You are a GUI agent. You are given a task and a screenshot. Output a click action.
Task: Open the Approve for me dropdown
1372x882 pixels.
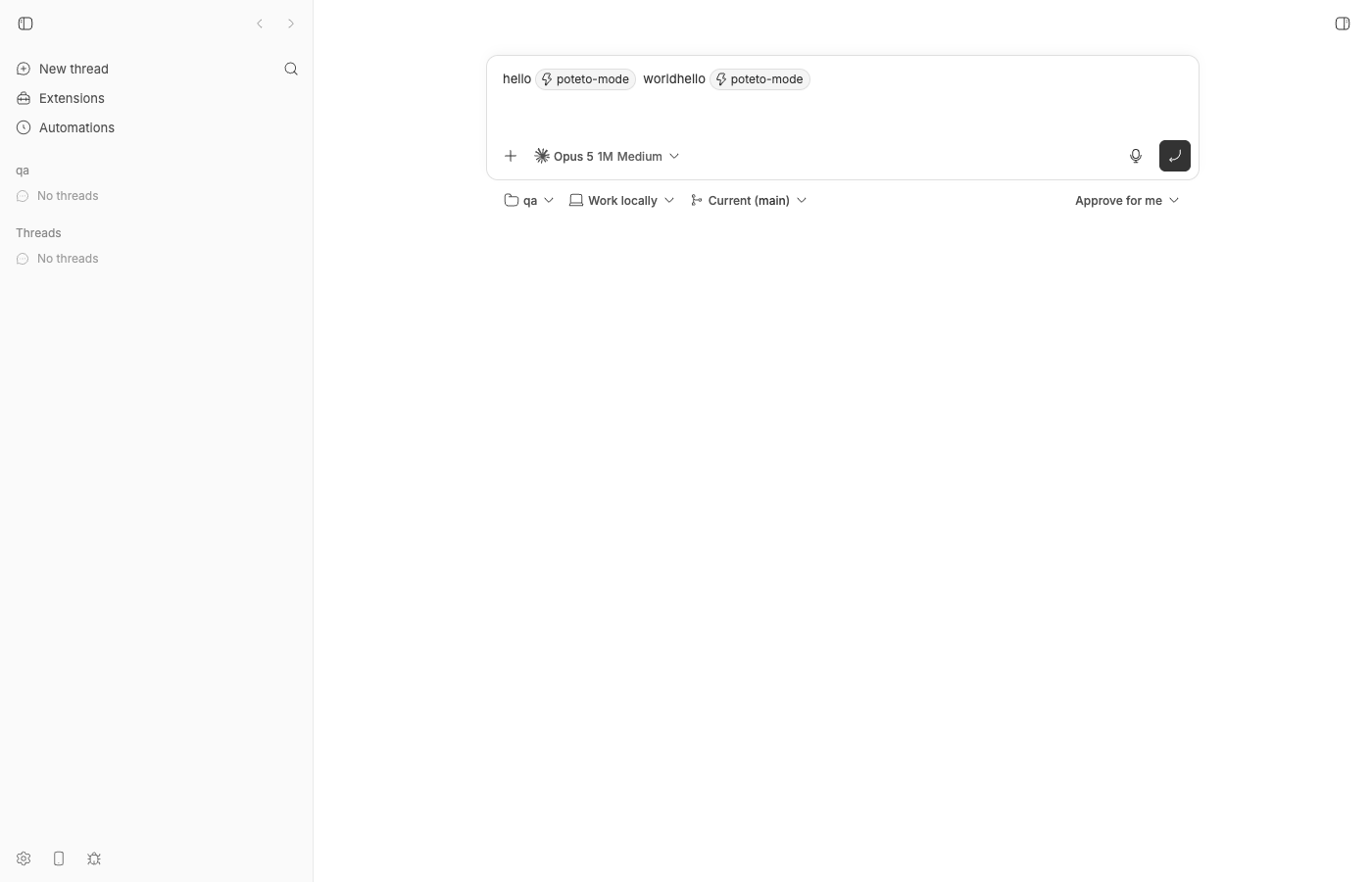tap(1127, 200)
